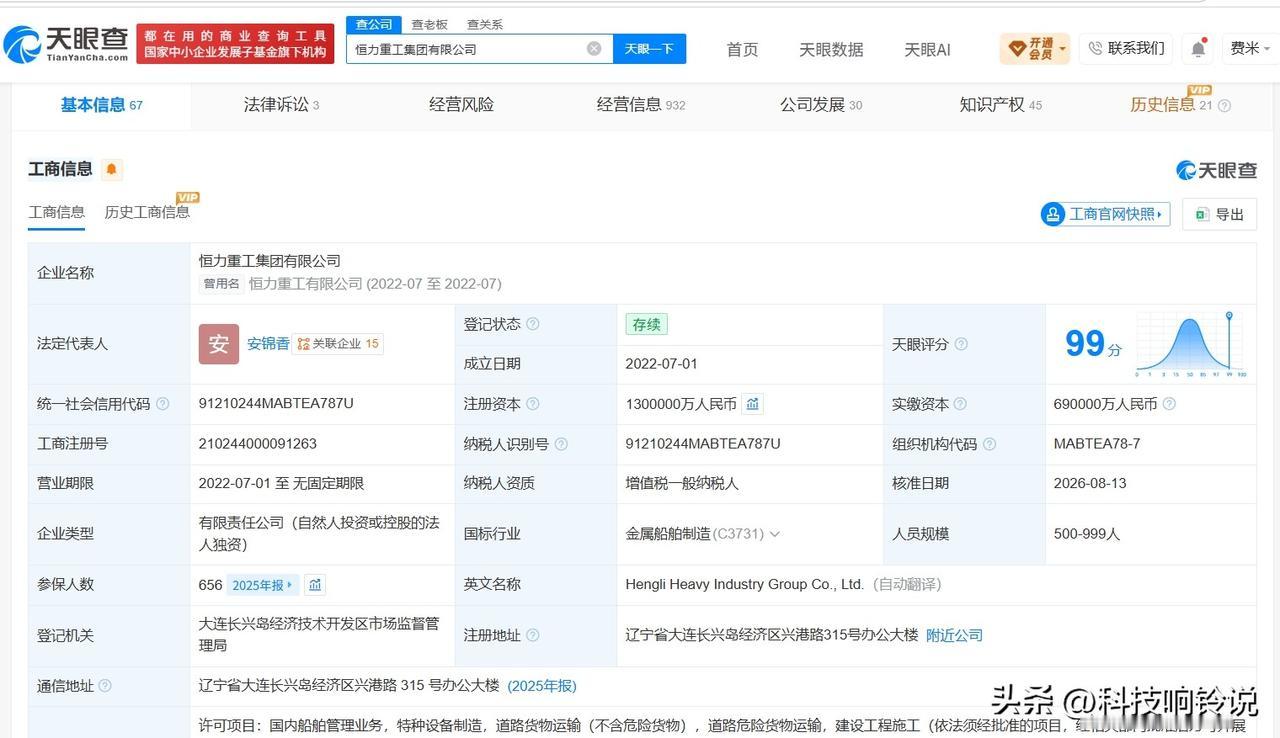Image resolution: width=1280 pixels, height=738 pixels.
Task: Click the orange bell beside 工商信息 heading
Action: [x=111, y=169]
